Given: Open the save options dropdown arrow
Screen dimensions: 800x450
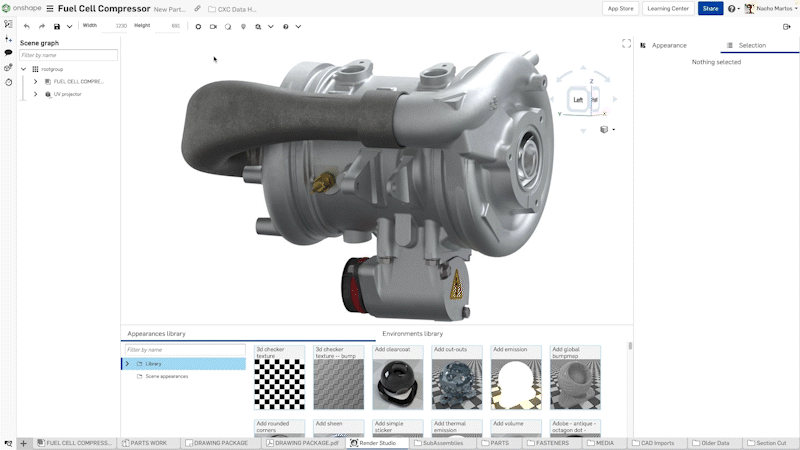Looking at the screenshot, I should (x=69, y=27).
